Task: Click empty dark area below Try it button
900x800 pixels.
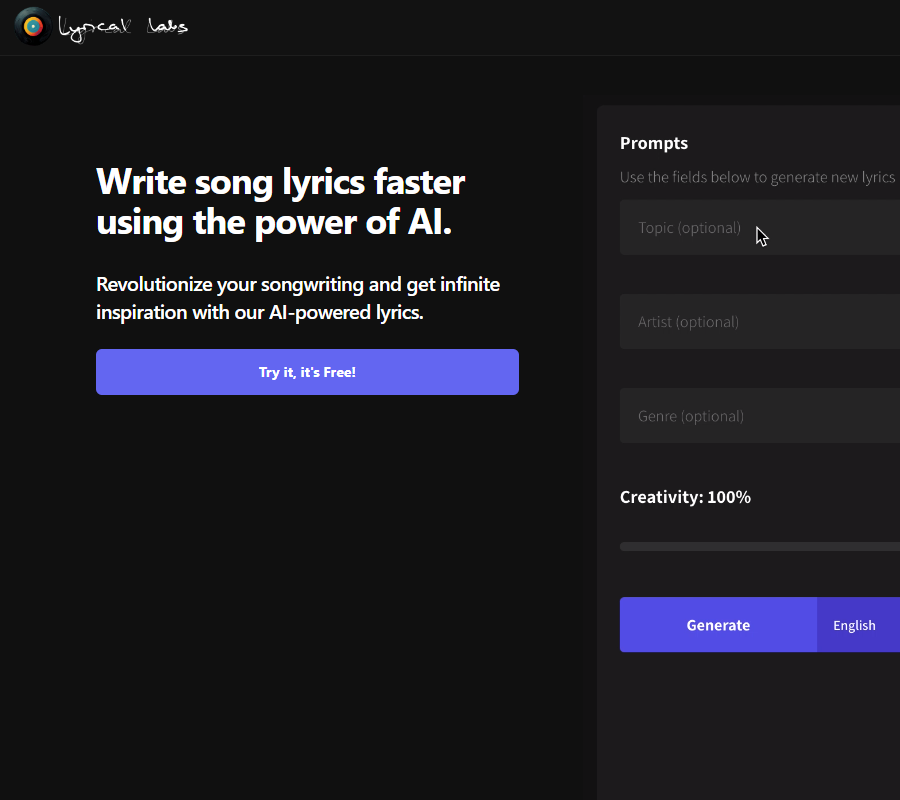Action: pos(300,560)
